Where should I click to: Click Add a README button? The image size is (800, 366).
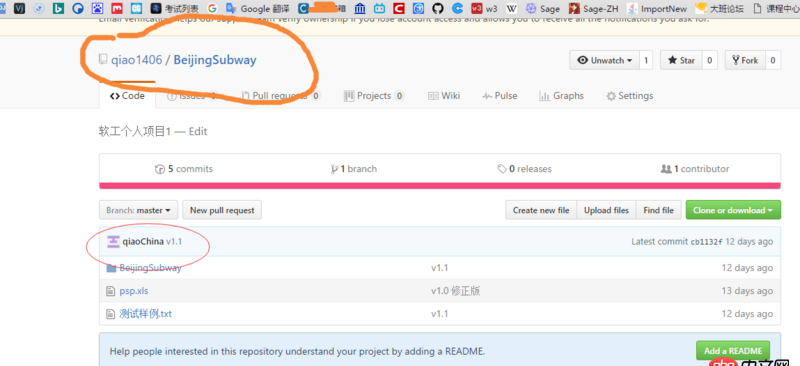(x=733, y=351)
